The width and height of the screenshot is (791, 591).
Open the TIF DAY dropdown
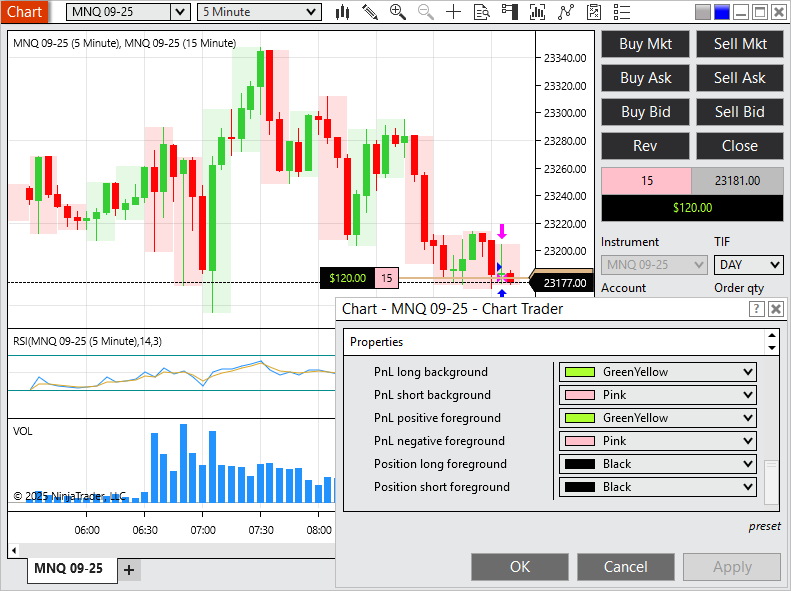748,265
